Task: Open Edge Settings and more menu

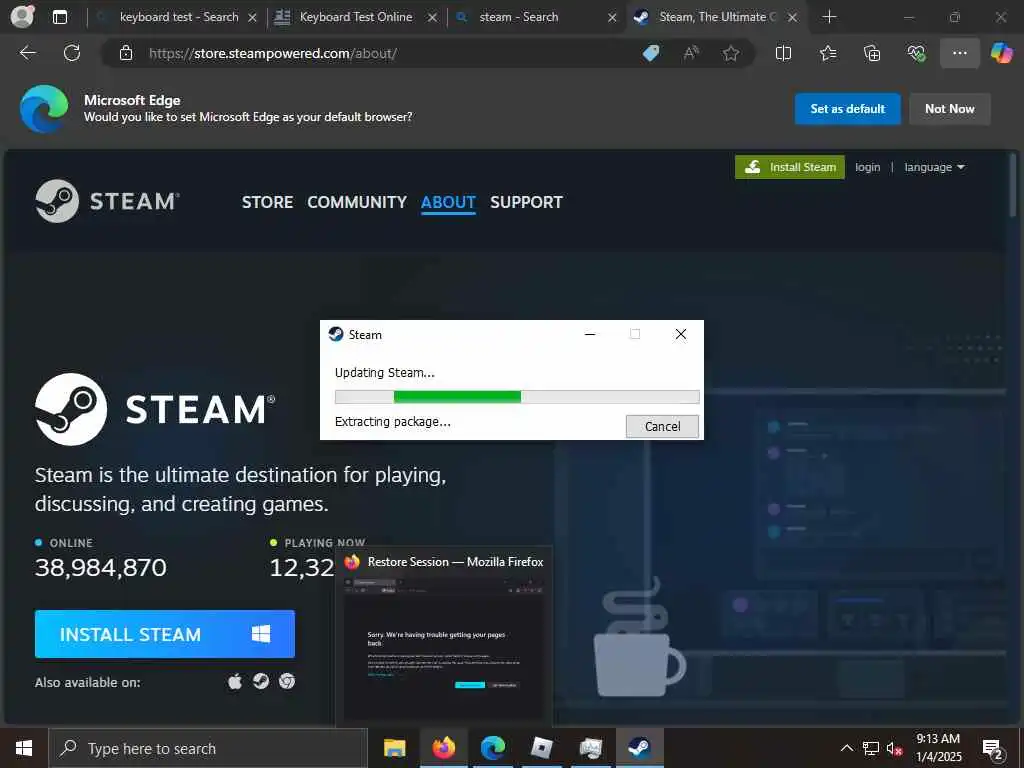Action: (959, 53)
